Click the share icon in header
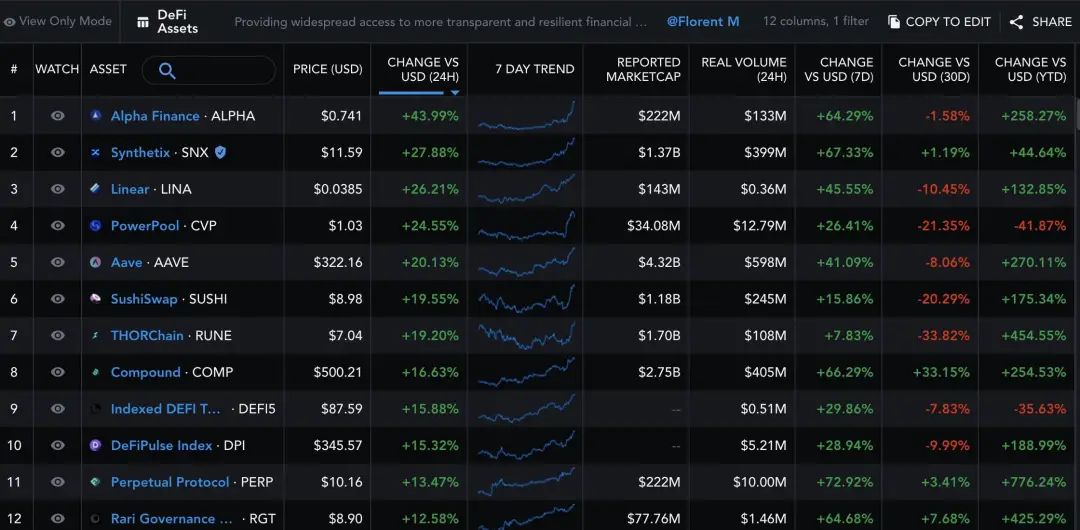Image resolution: width=1080 pixels, height=530 pixels. tap(1016, 22)
